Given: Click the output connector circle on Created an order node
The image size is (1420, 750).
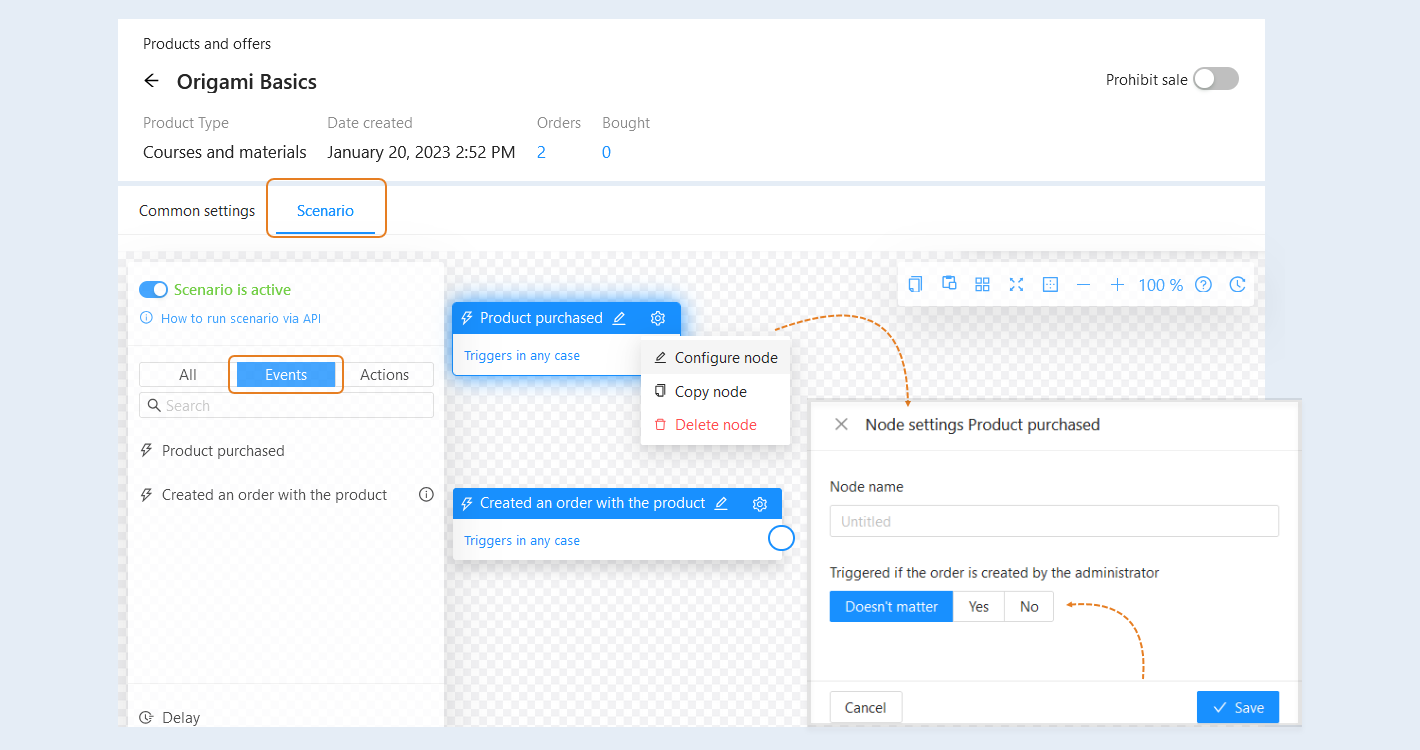Looking at the screenshot, I should (x=781, y=538).
